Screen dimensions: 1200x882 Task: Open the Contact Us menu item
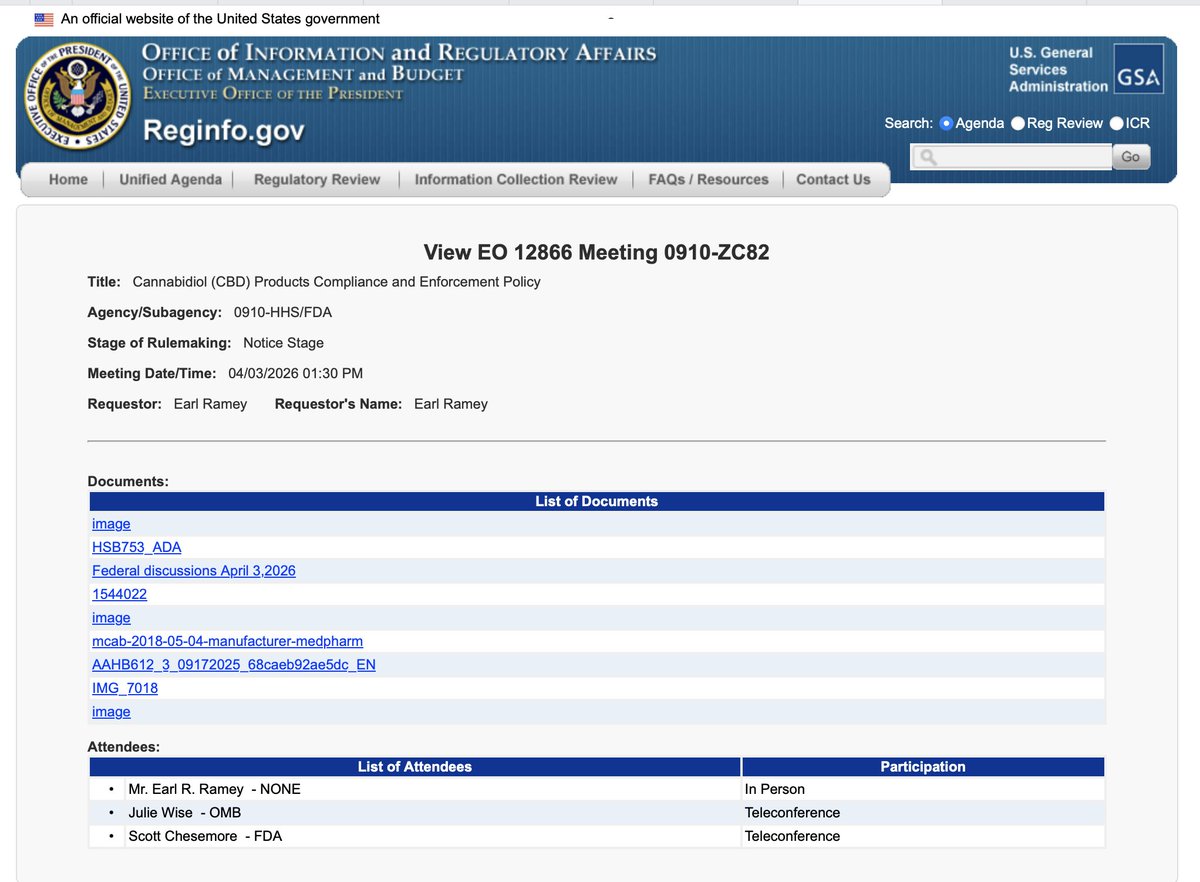[x=833, y=180]
